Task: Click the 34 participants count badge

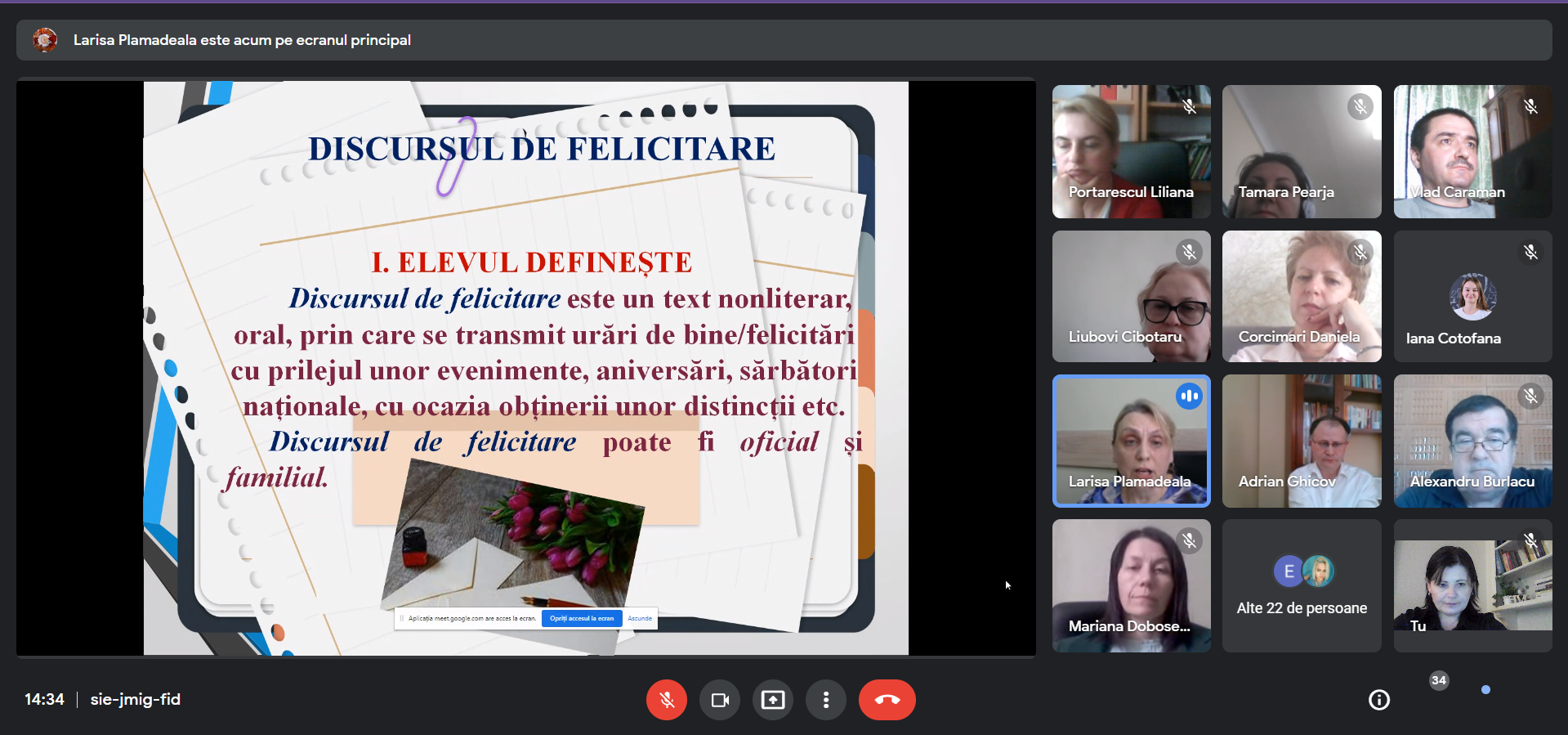Action: click(1439, 680)
